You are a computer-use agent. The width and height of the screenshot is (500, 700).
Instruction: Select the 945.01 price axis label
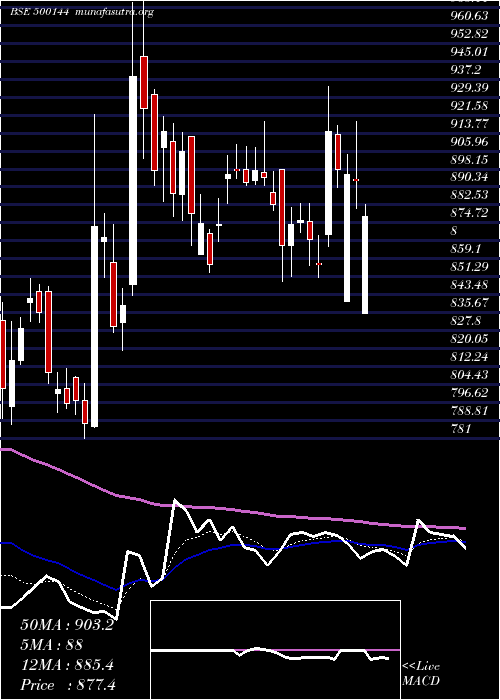(469, 52)
